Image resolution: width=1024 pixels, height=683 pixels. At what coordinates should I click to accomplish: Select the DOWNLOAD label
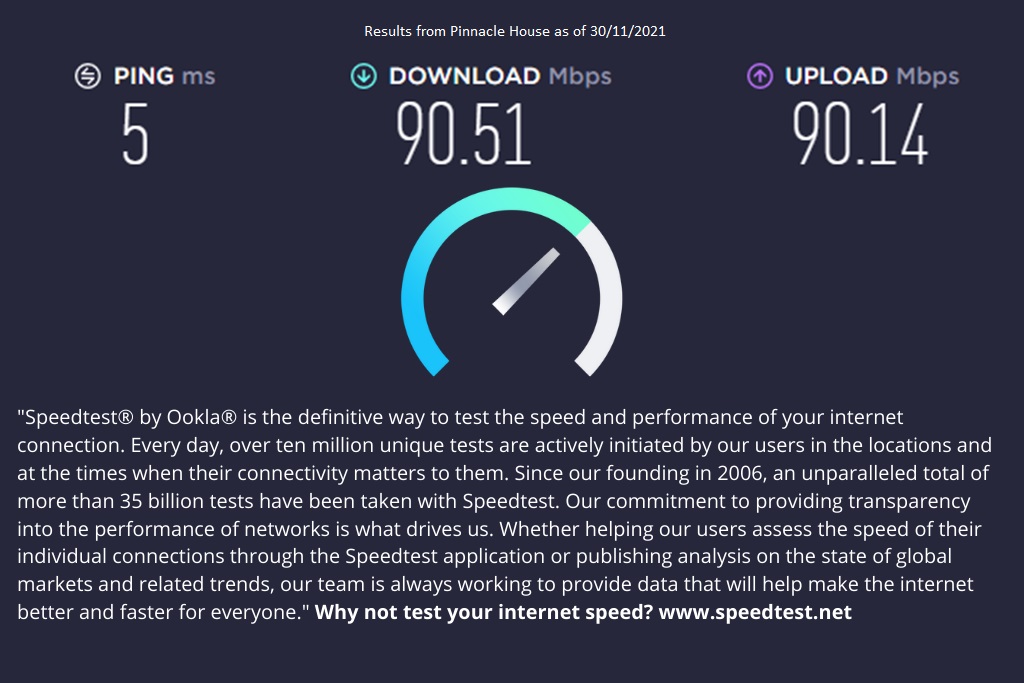click(x=464, y=76)
